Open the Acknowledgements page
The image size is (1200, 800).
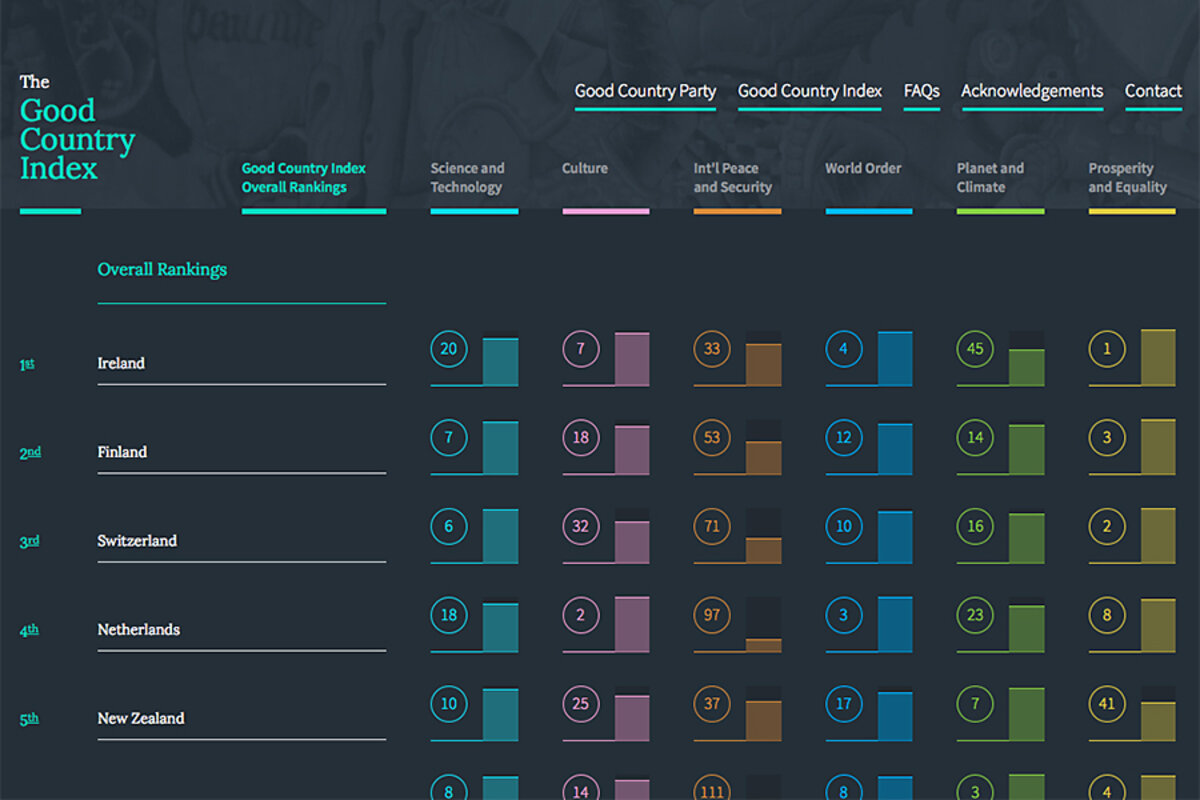click(1032, 91)
